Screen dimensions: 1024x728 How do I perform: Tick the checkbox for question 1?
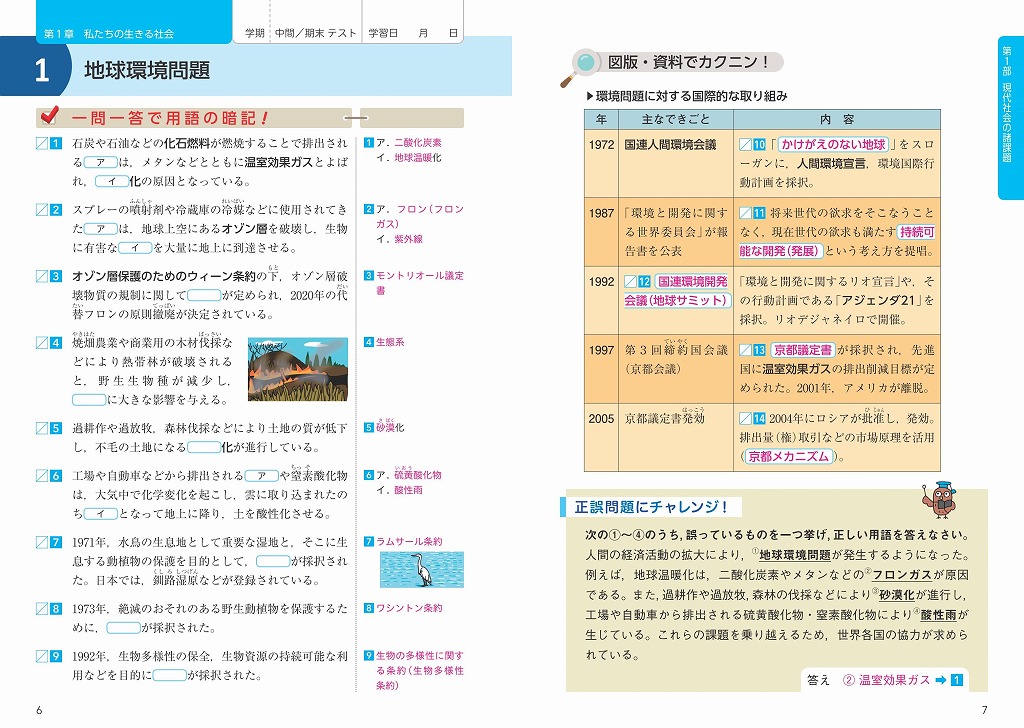pyautogui.click(x=41, y=144)
